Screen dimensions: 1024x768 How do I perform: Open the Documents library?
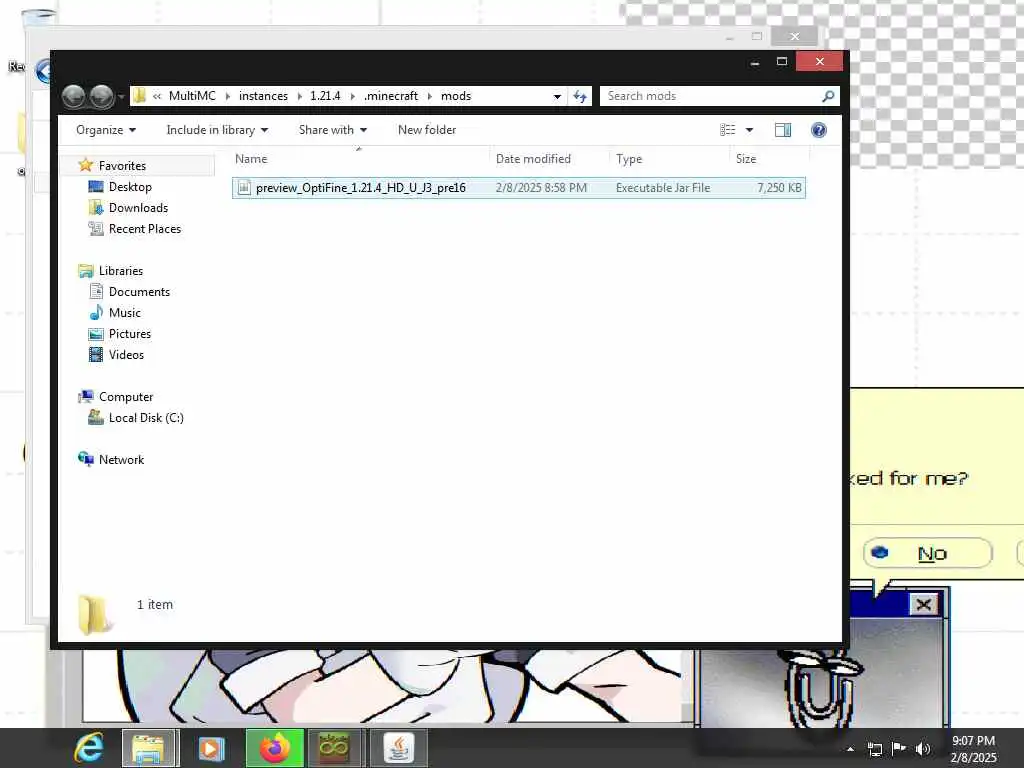[x=139, y=292]
